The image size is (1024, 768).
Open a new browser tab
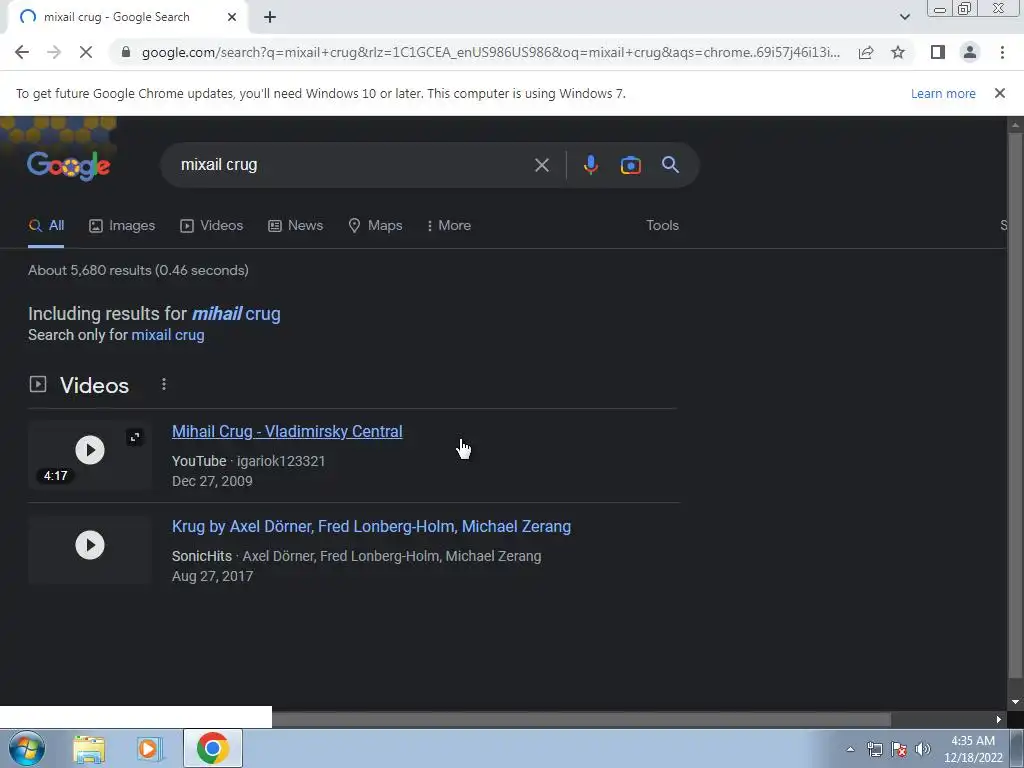click(270, 18)
